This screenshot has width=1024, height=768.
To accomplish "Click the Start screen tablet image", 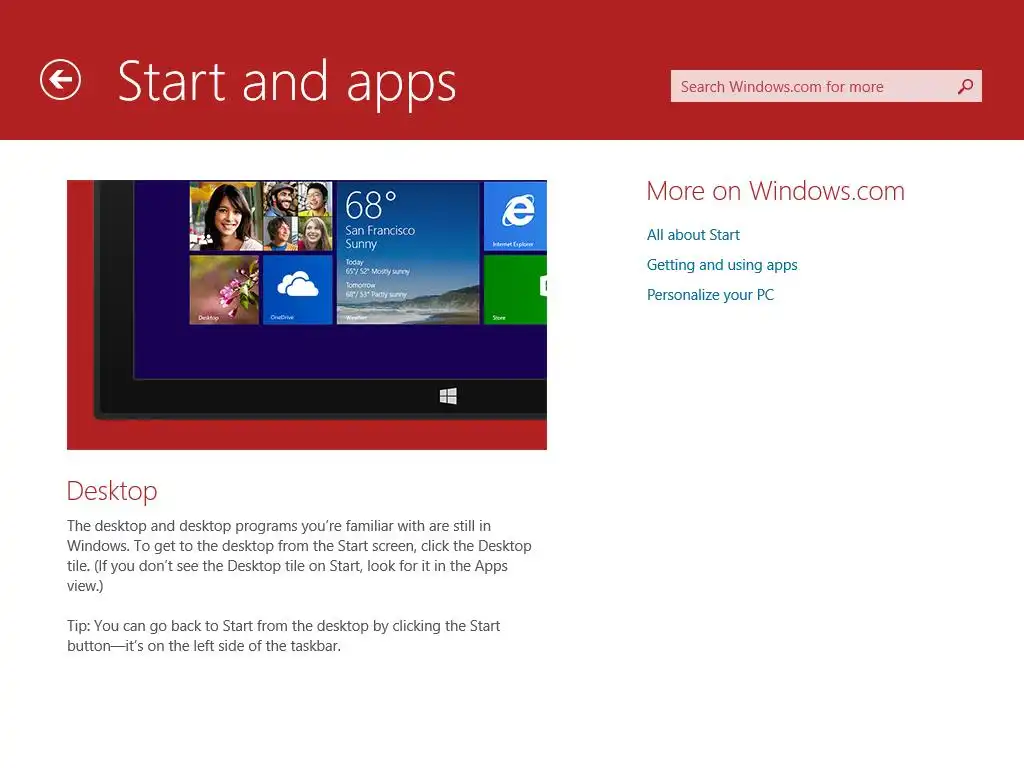I will (x=307, y=315).
